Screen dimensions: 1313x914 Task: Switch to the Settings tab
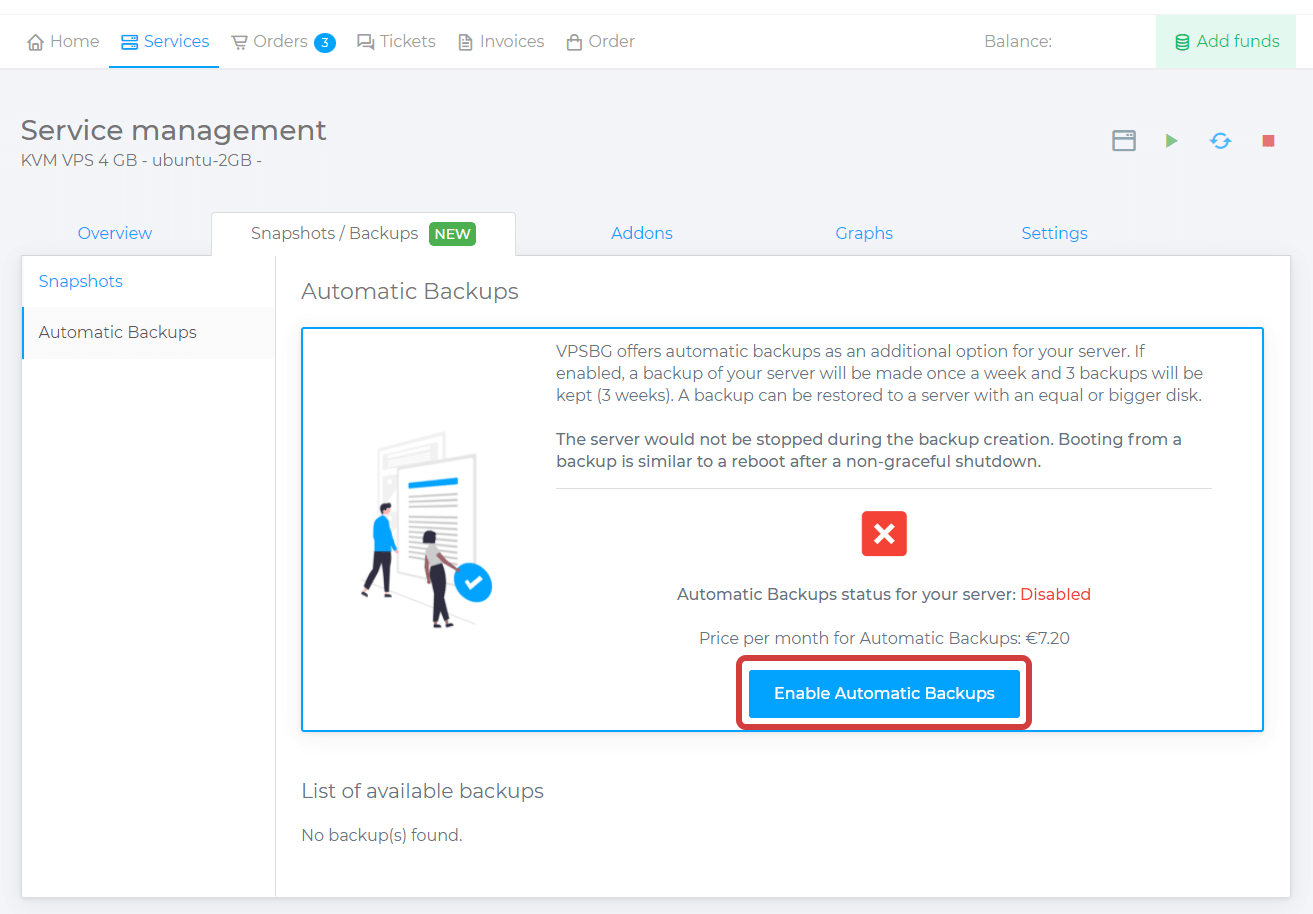tap(1054, 233)
